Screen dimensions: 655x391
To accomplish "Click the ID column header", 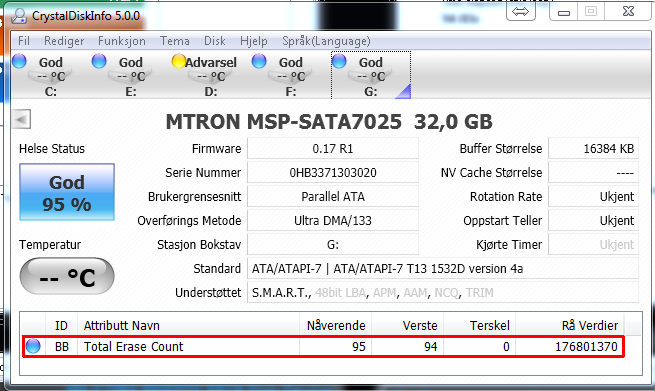I will [61, 325].
